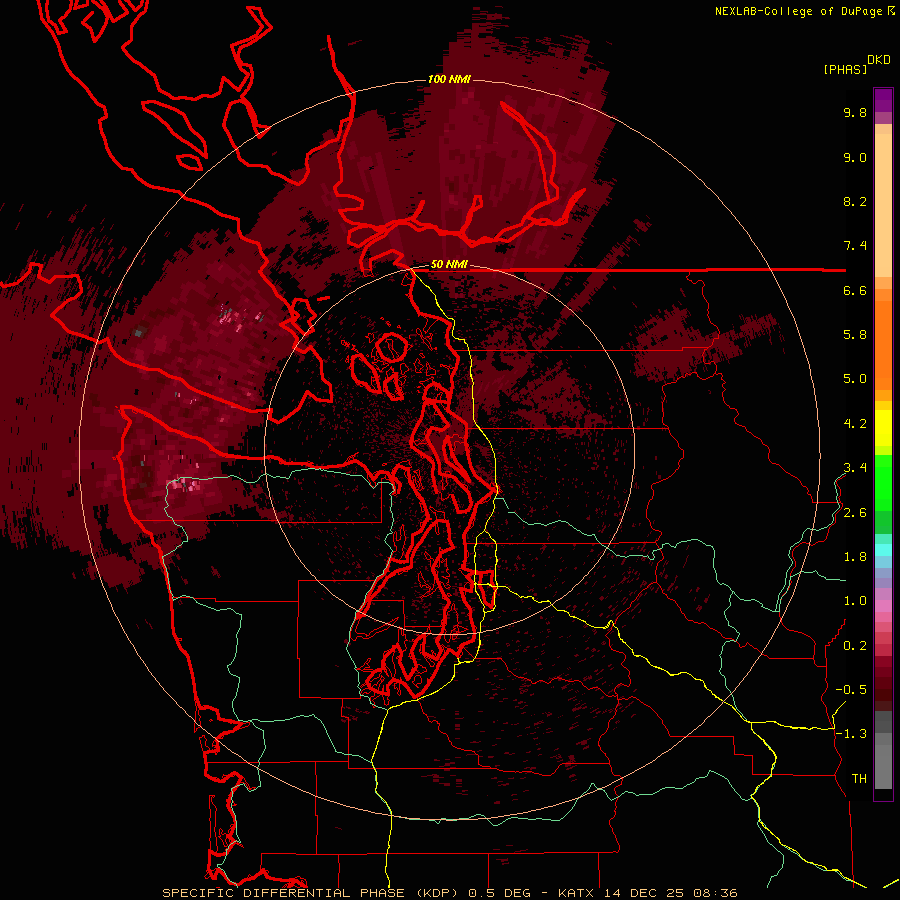Viewport: 900px width, 900px height.
Task: Click the 9.0 color scale value
Action: [855, 158]
